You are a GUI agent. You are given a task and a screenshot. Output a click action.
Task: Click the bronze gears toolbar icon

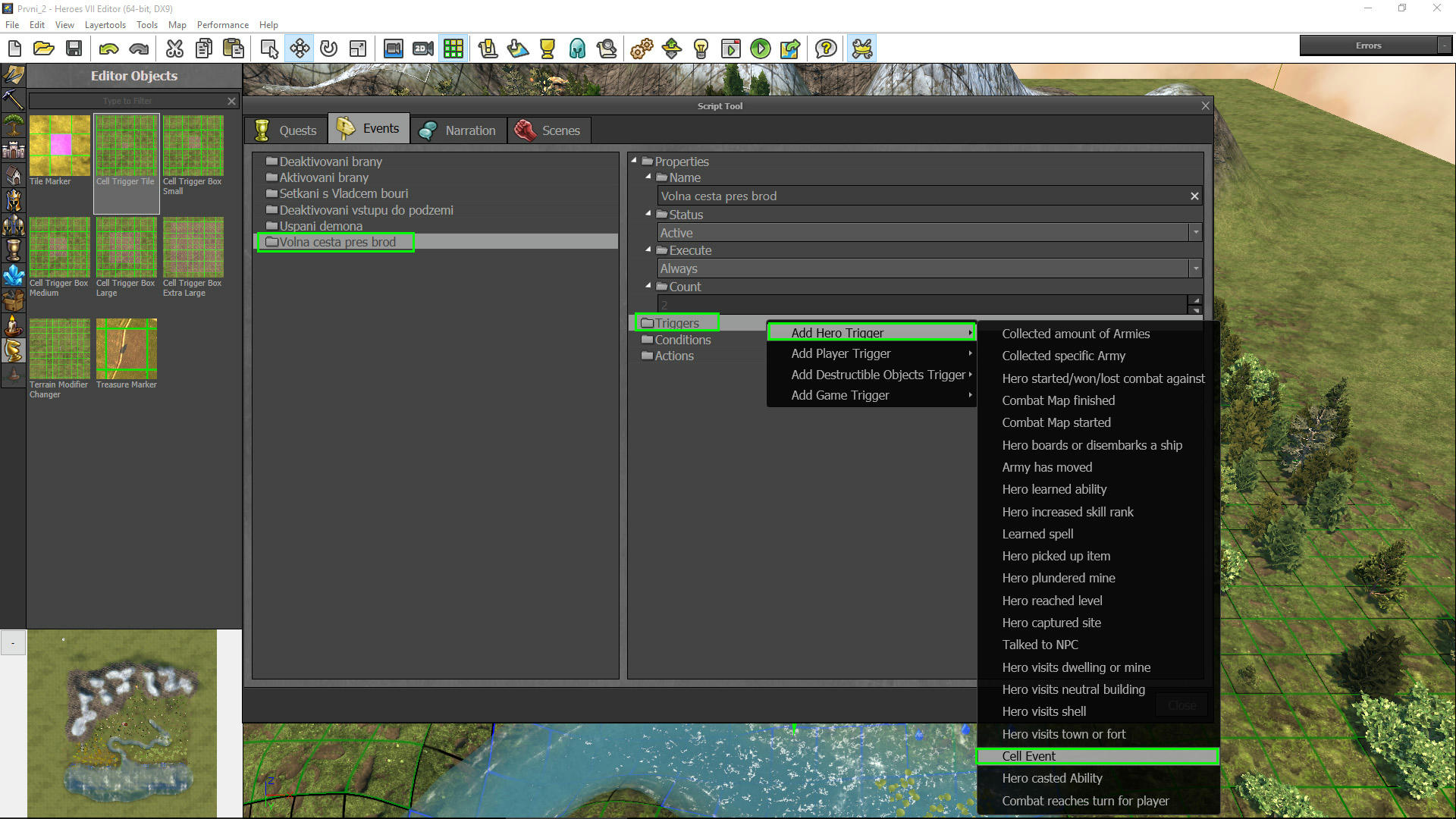(x=642, y=49)
